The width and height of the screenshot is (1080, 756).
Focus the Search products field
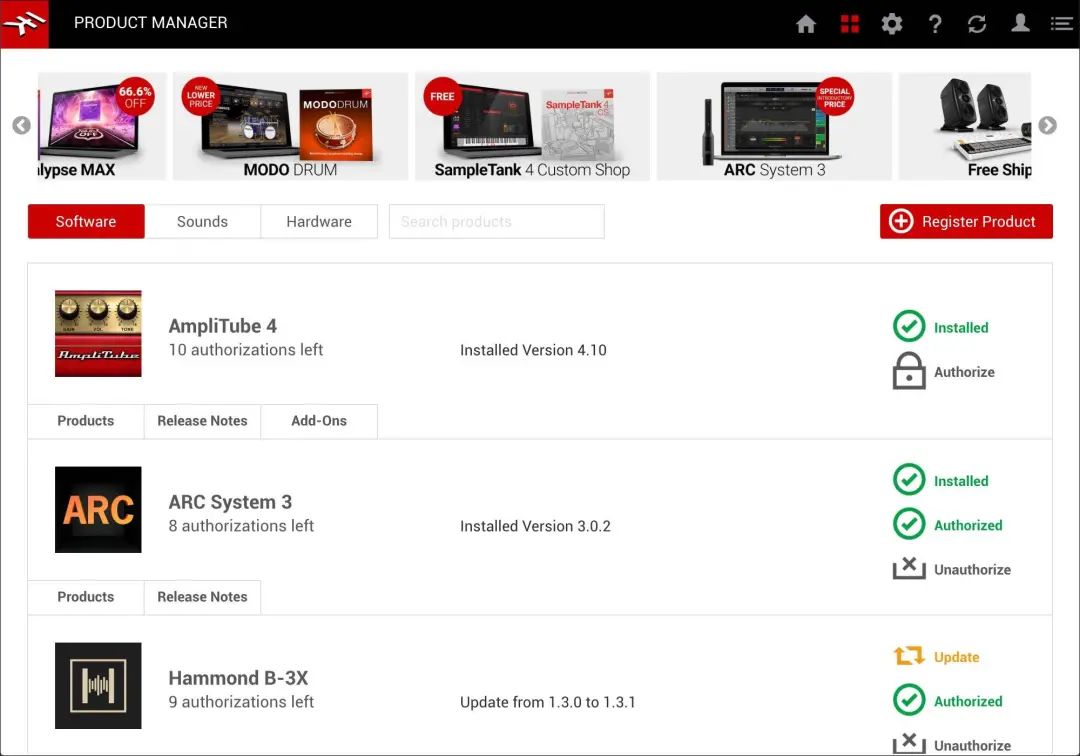click(496, 222)
